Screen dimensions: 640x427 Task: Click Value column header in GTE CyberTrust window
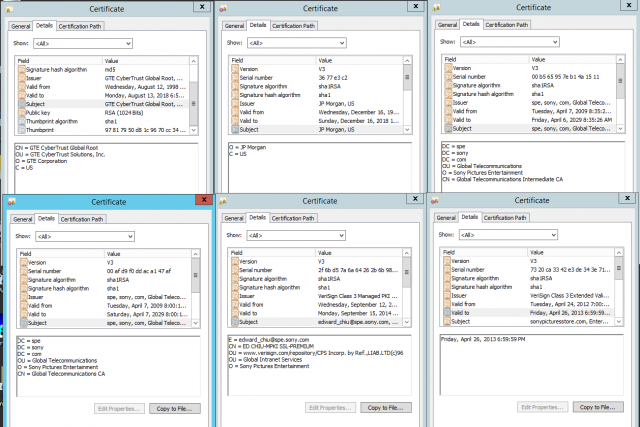tap(146, 60)
